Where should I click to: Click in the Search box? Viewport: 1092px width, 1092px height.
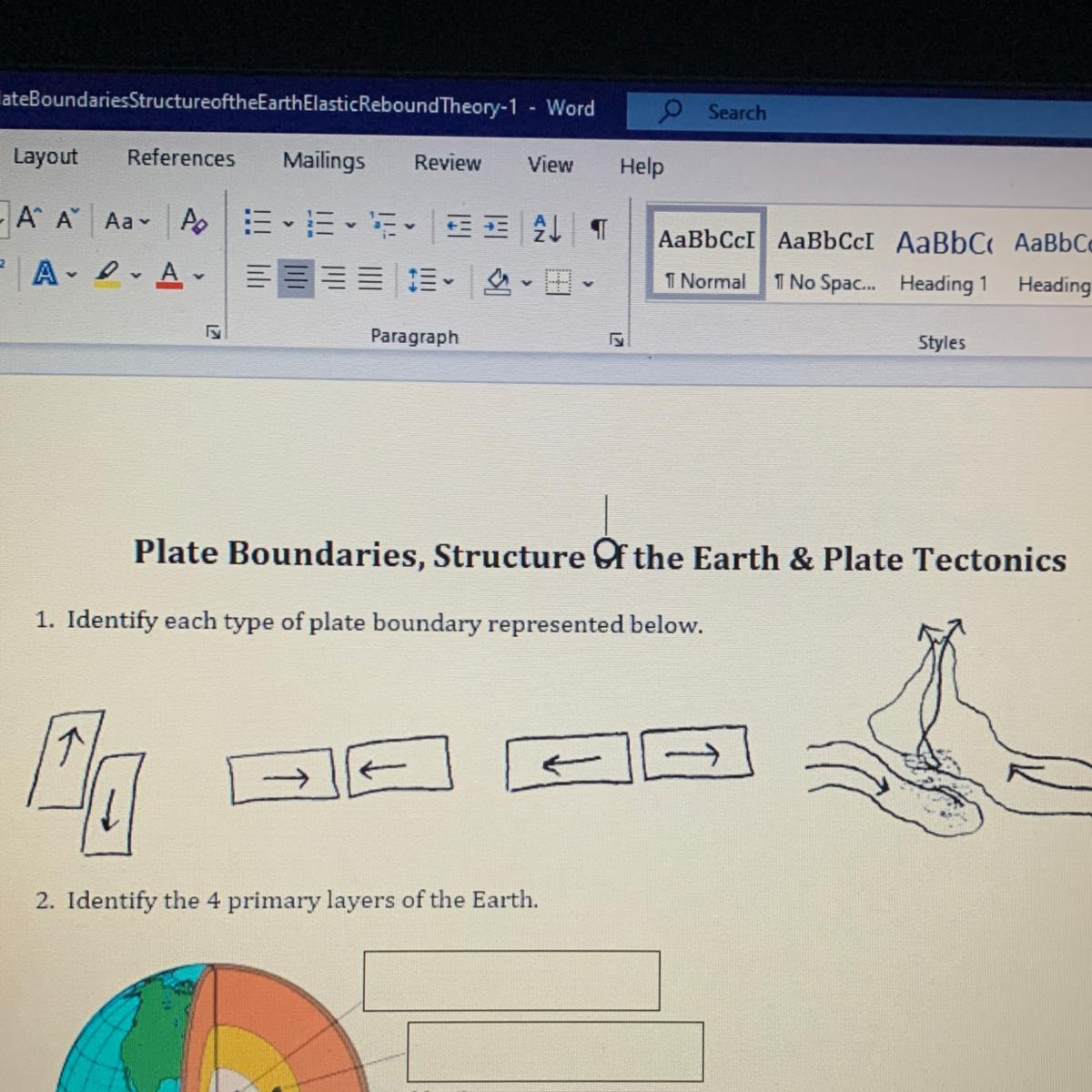pos(859,113)
